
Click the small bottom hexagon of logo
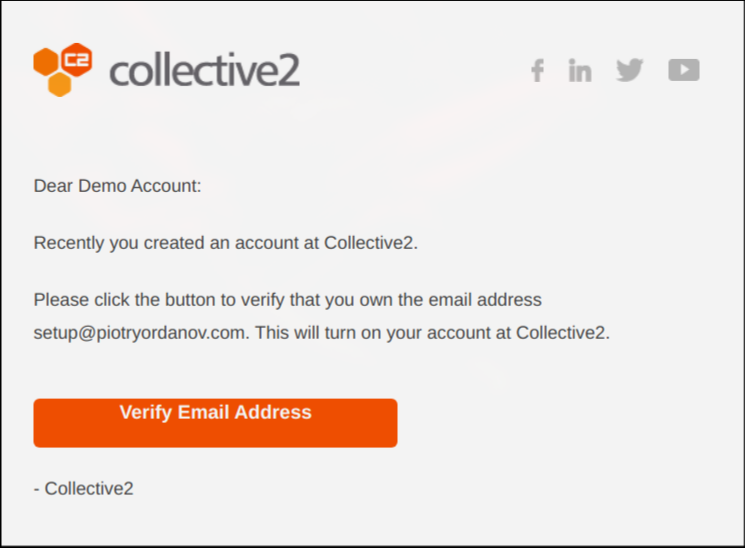[60, 85]
